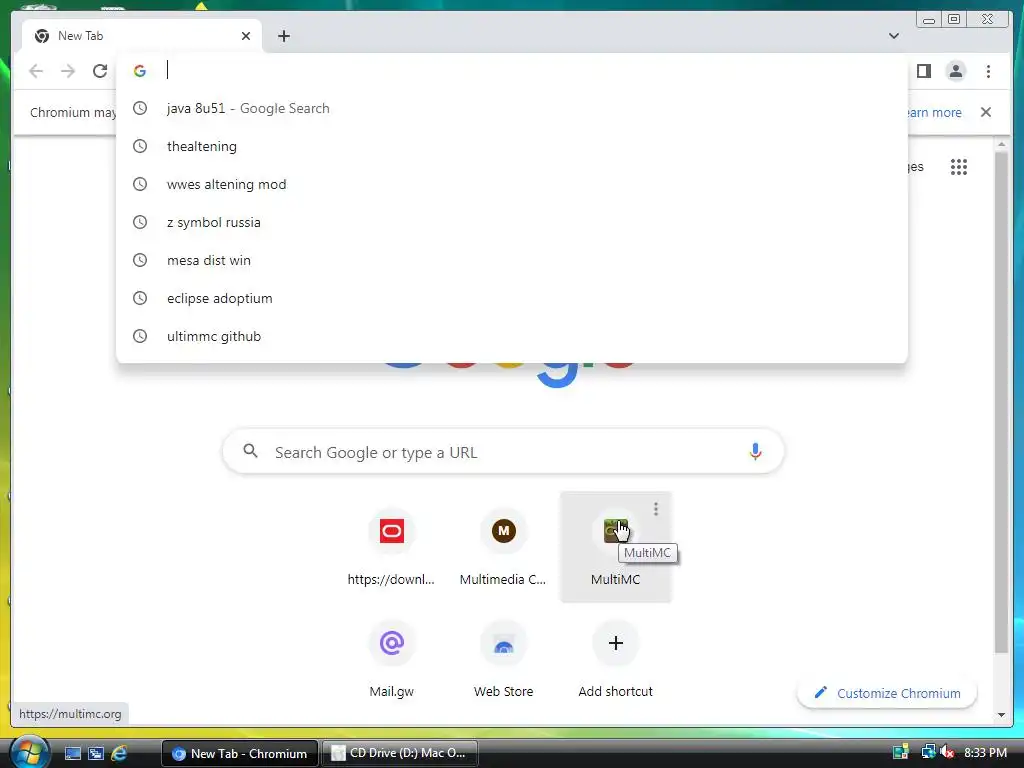Select 'z symbol russia' suggestion

click(511, 222)
